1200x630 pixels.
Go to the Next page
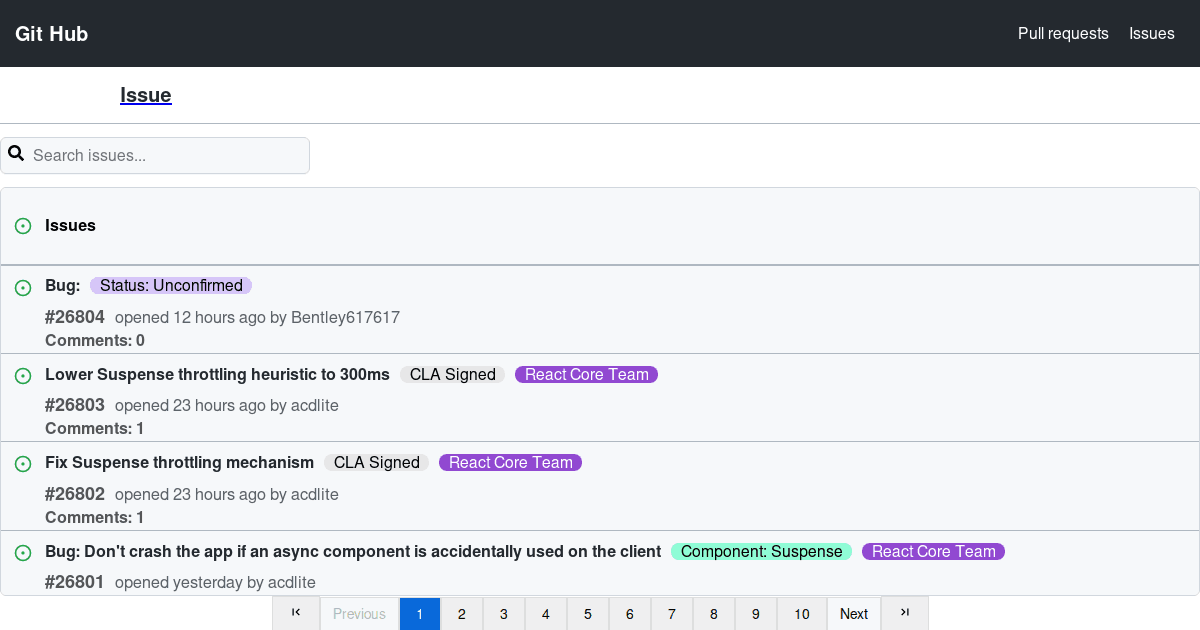[854, 613]
